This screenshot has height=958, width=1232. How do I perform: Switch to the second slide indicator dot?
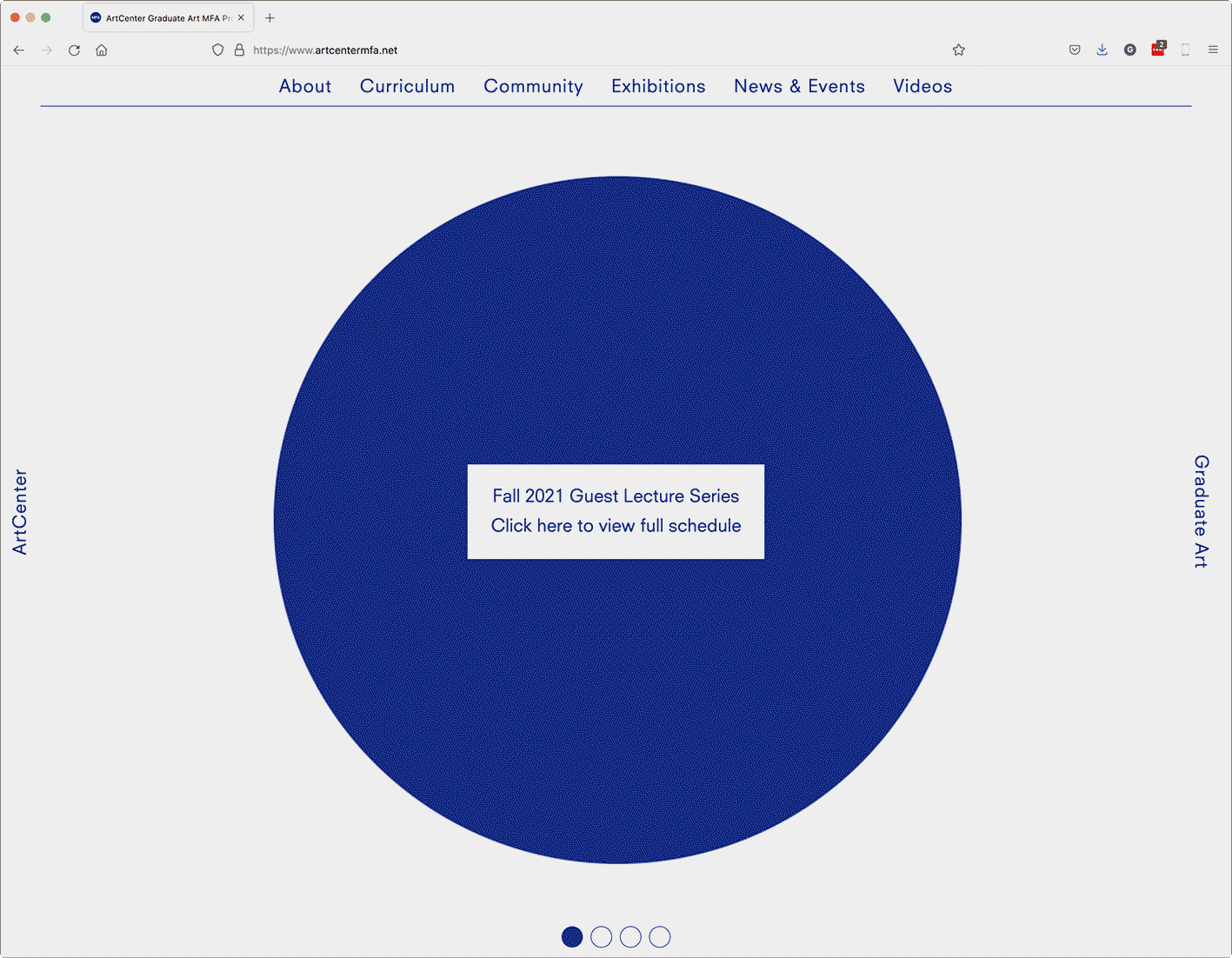(601, 937)
